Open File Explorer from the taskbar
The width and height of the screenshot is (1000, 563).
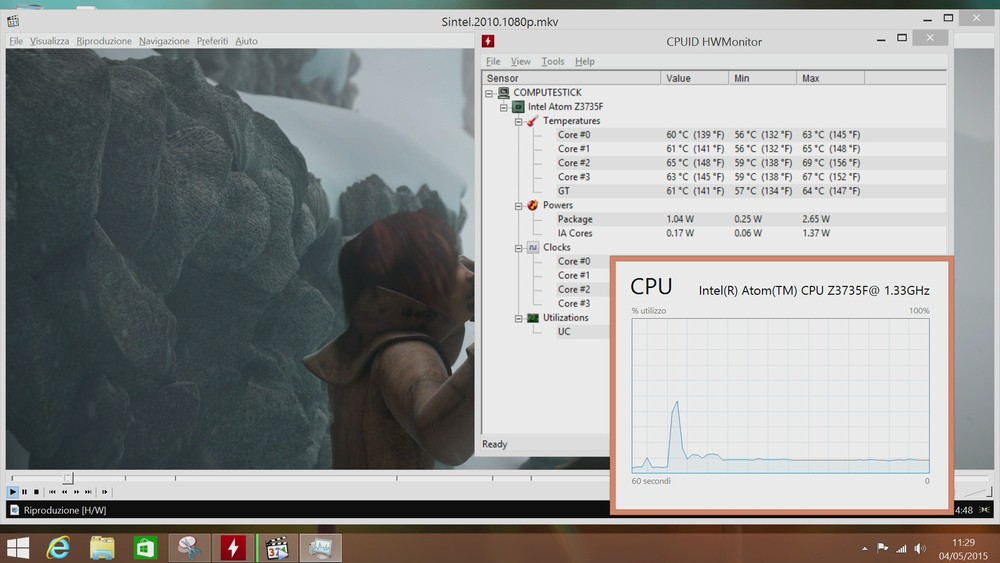pyautogui.click(x=102, y=548)
